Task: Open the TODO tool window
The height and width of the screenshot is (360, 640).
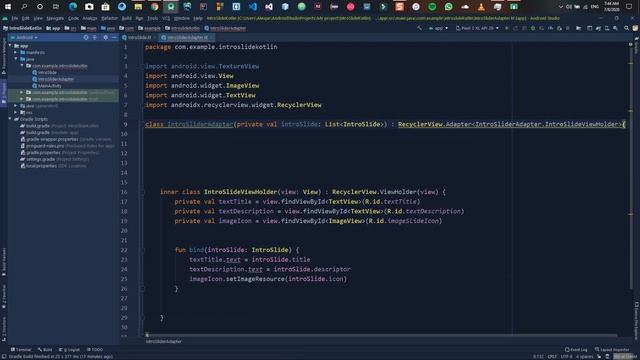Action: (x=95, y=350)
